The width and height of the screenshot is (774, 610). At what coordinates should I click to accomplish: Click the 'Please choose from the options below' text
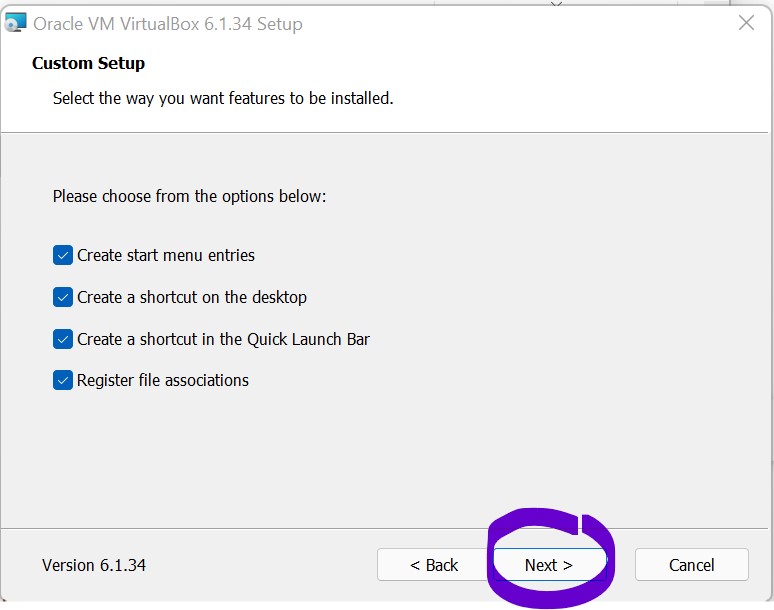(190, 196)
